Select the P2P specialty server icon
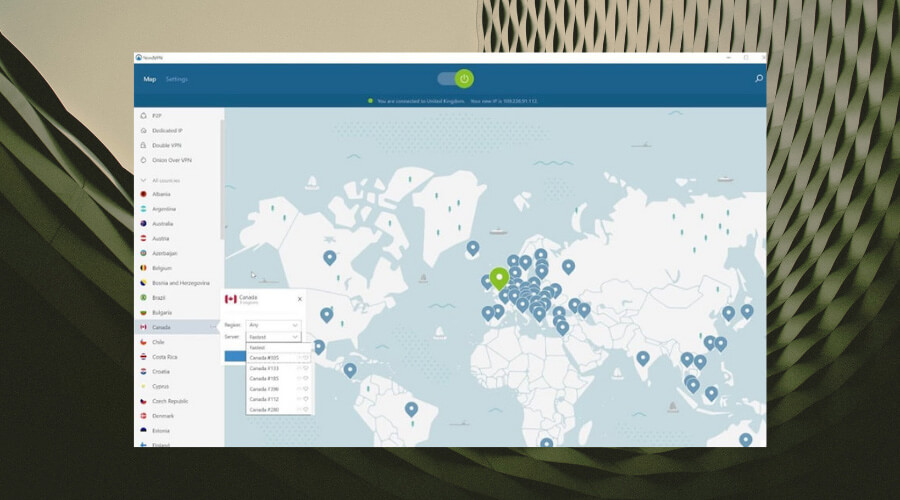The image size is (900, 500). click(144, 116)
